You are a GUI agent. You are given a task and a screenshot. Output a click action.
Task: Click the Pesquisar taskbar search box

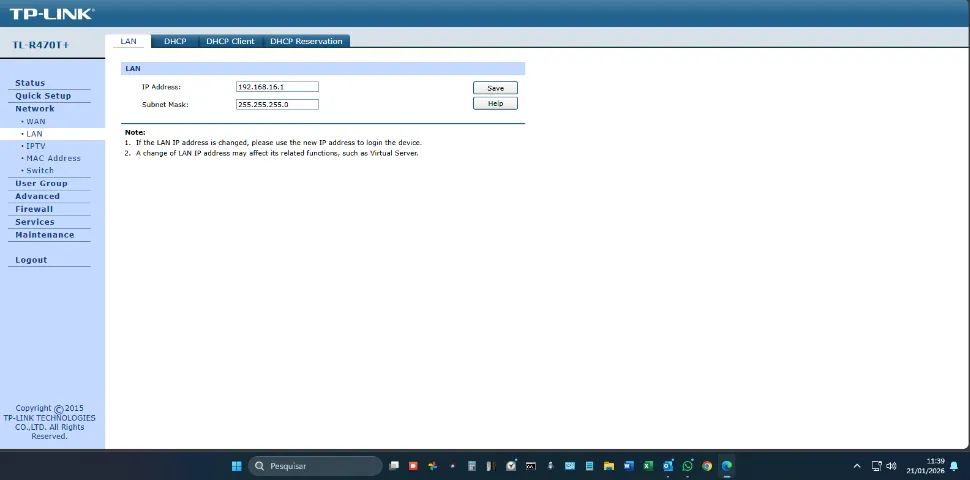click(x=315, y=466)
